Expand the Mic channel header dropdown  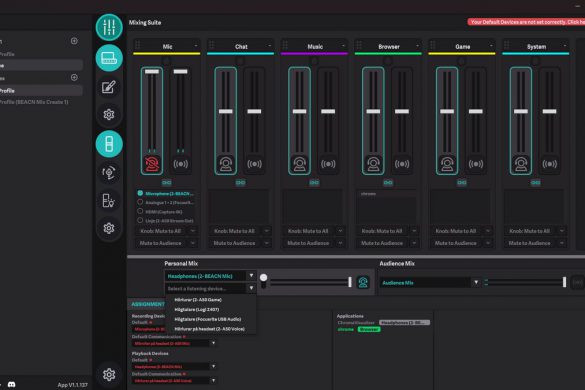pyautogui.click(x=196, y=46)
